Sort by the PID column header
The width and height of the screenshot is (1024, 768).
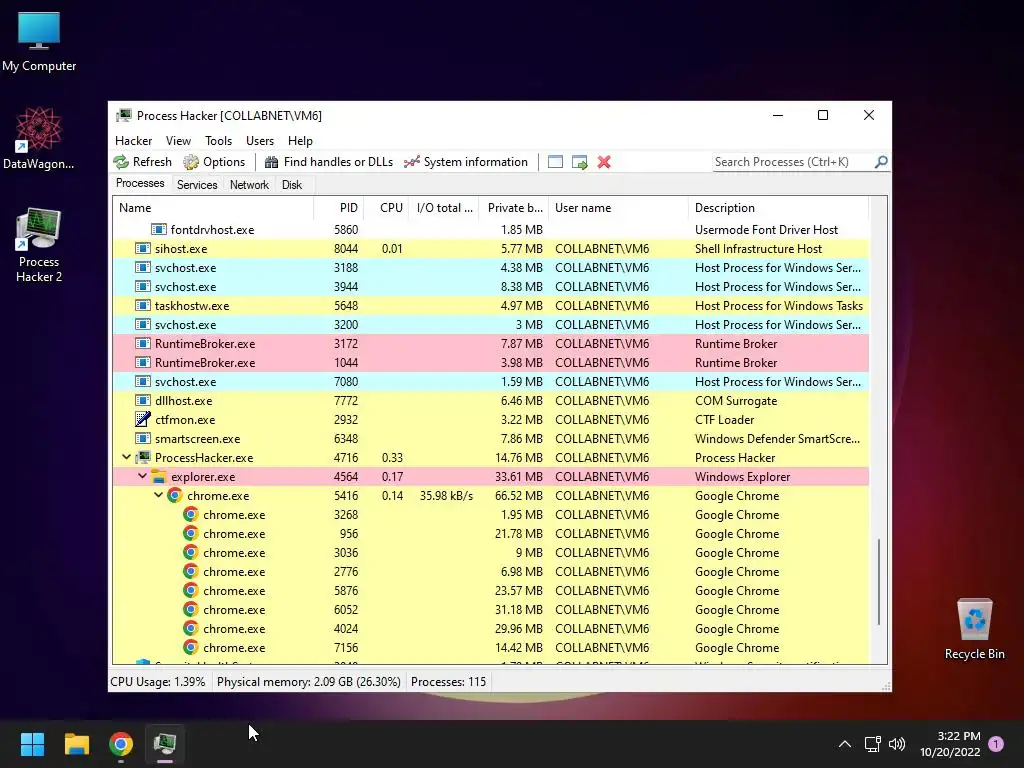click(x=338, y=208)
